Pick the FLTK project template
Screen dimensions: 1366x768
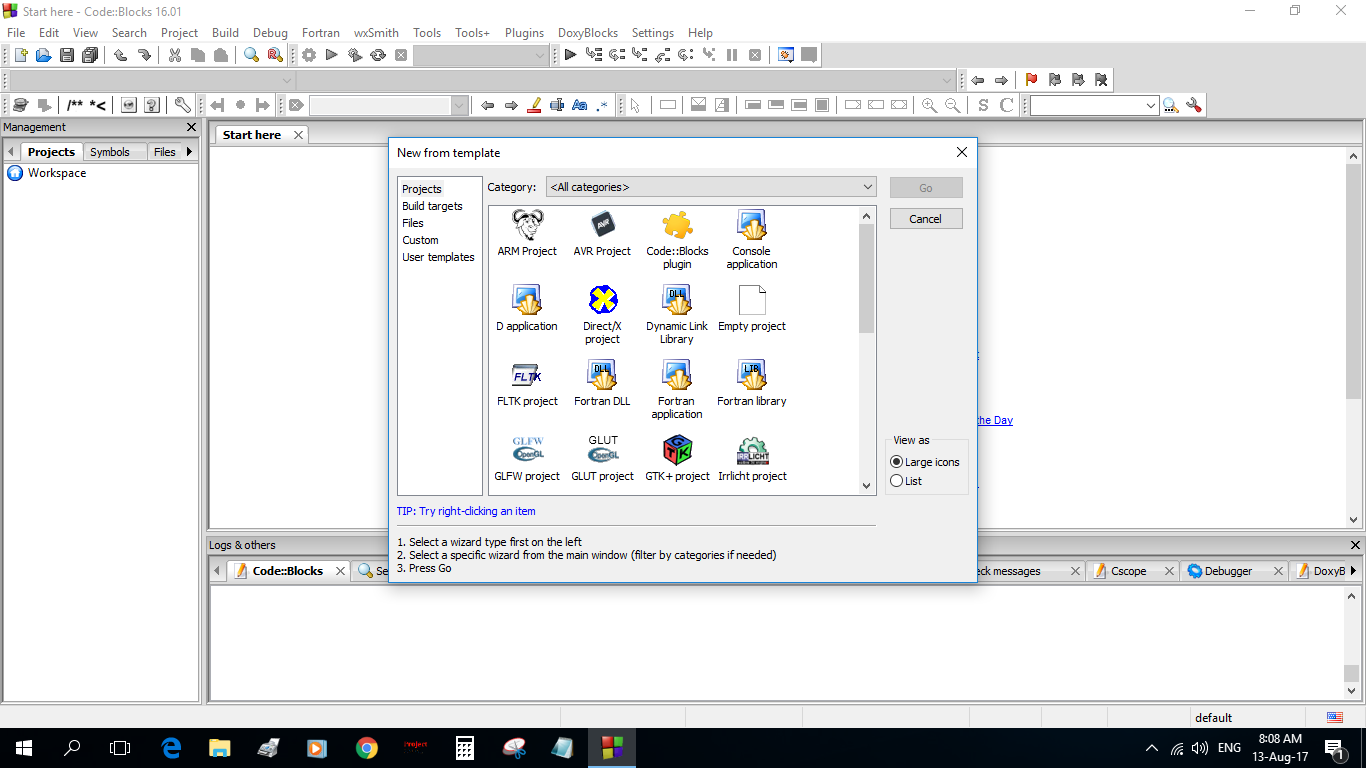point(527,383)
